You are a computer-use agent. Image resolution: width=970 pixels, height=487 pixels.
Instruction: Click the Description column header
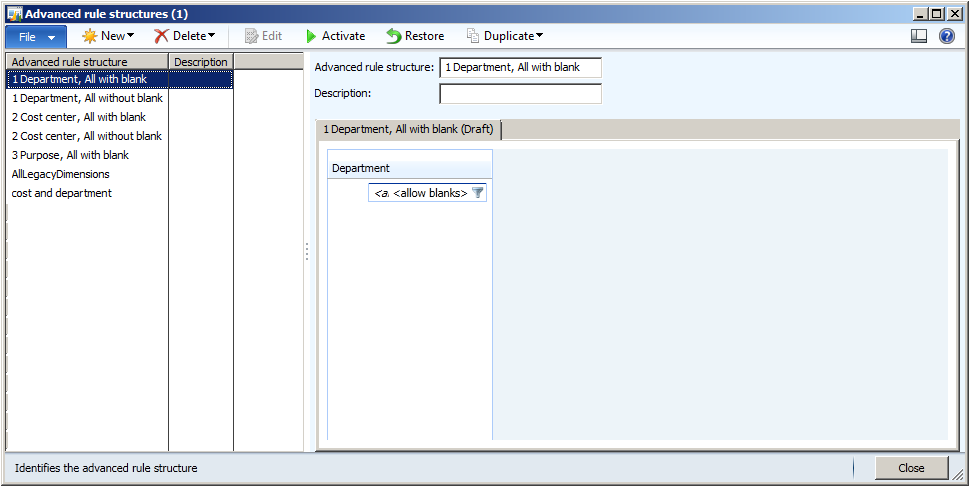[x=201, y=62]
